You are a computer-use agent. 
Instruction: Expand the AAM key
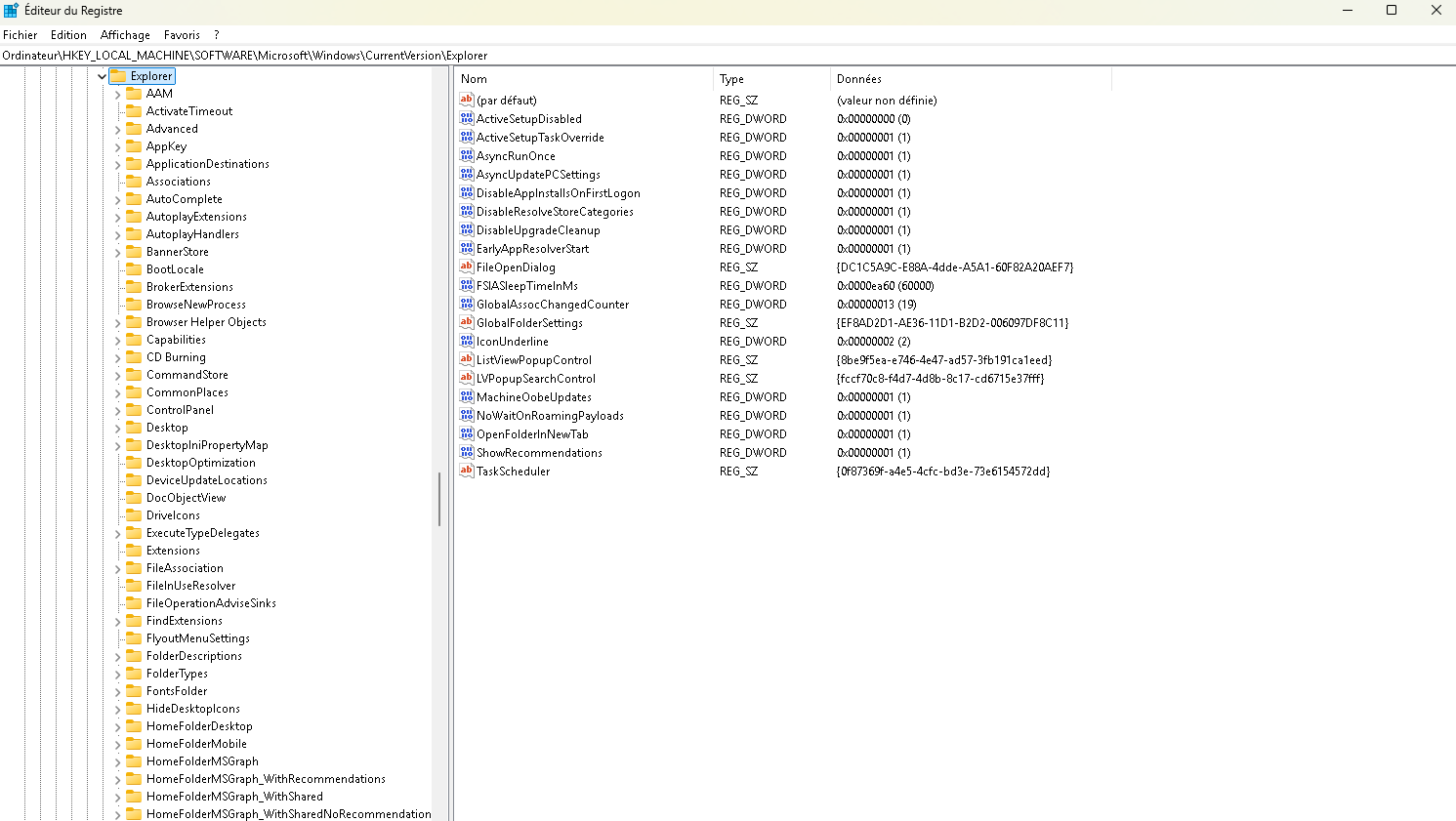pyautogui.click(x=118, y=94)
